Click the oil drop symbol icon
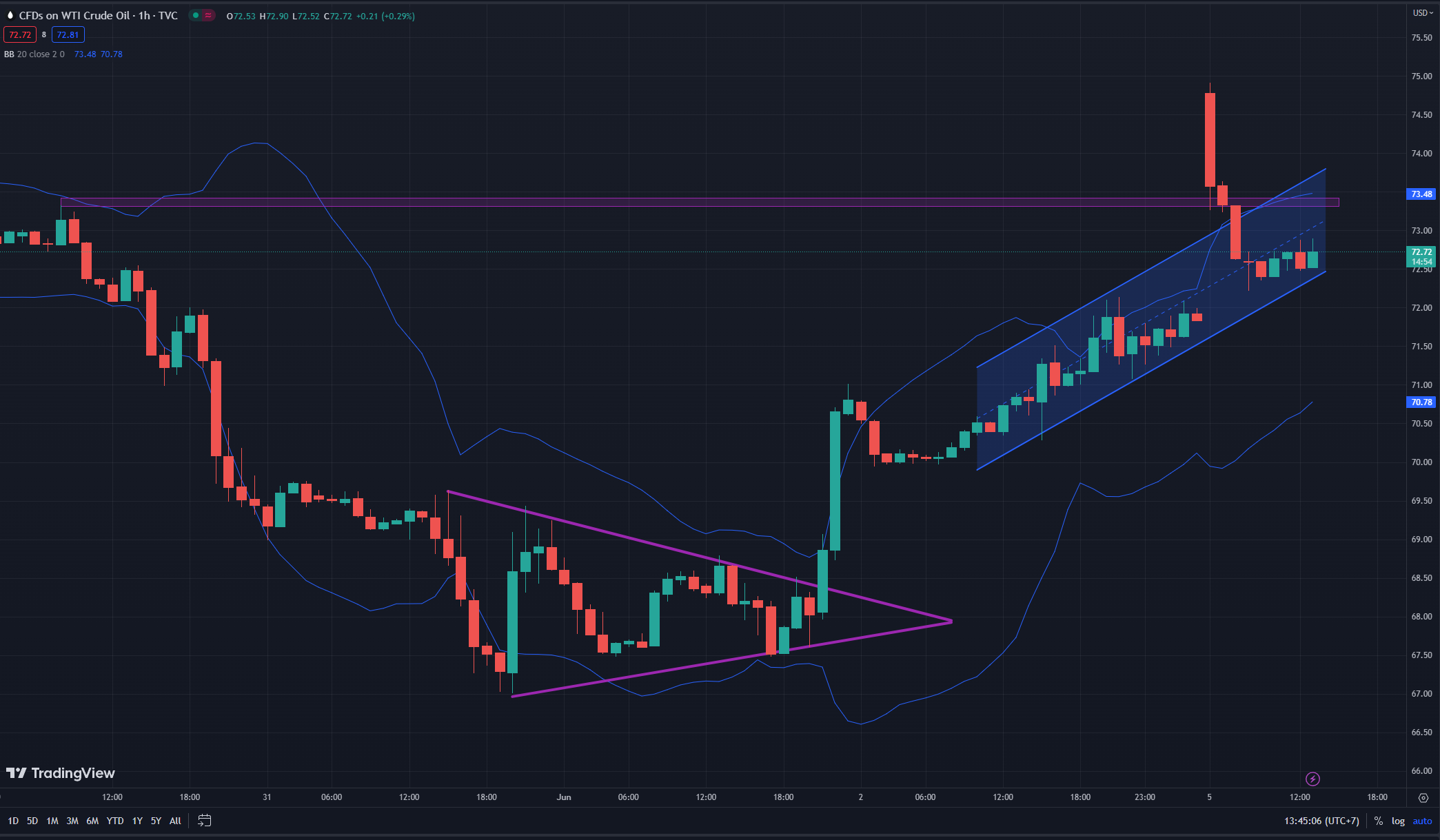 coord(10,15)
